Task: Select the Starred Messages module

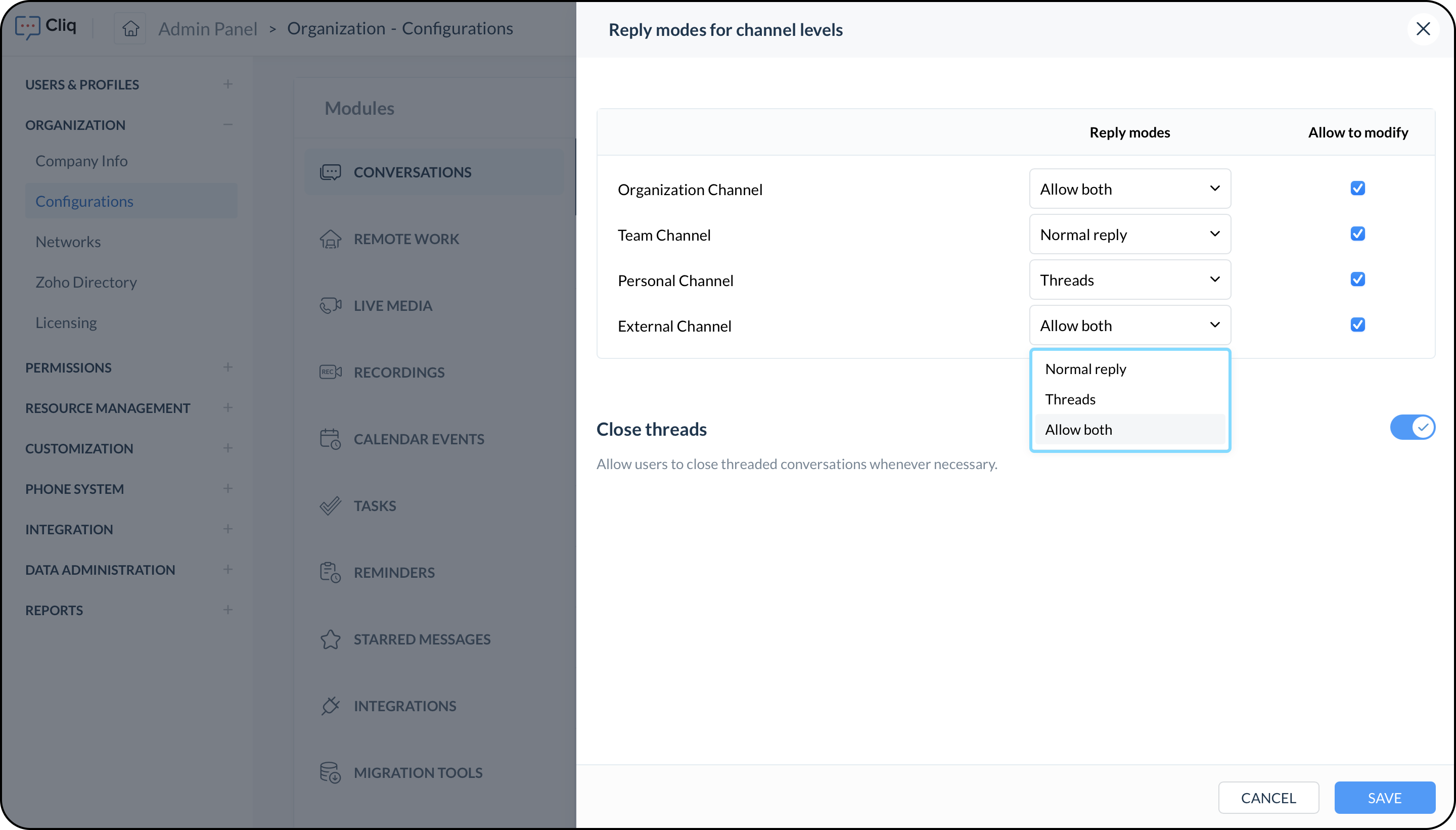Action: (434, 639)
